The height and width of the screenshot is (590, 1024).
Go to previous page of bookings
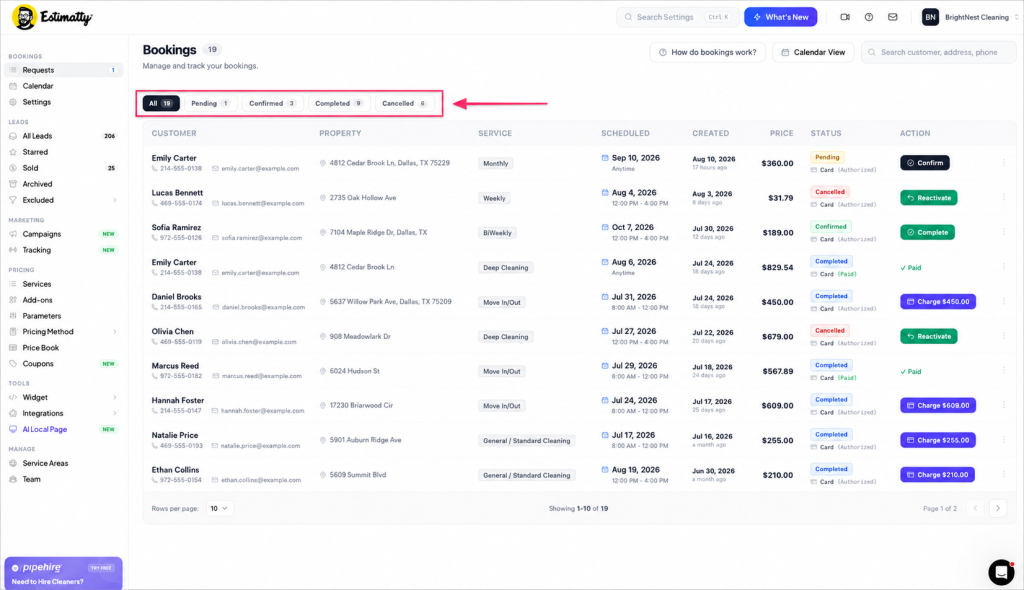[x=975, y=508]
